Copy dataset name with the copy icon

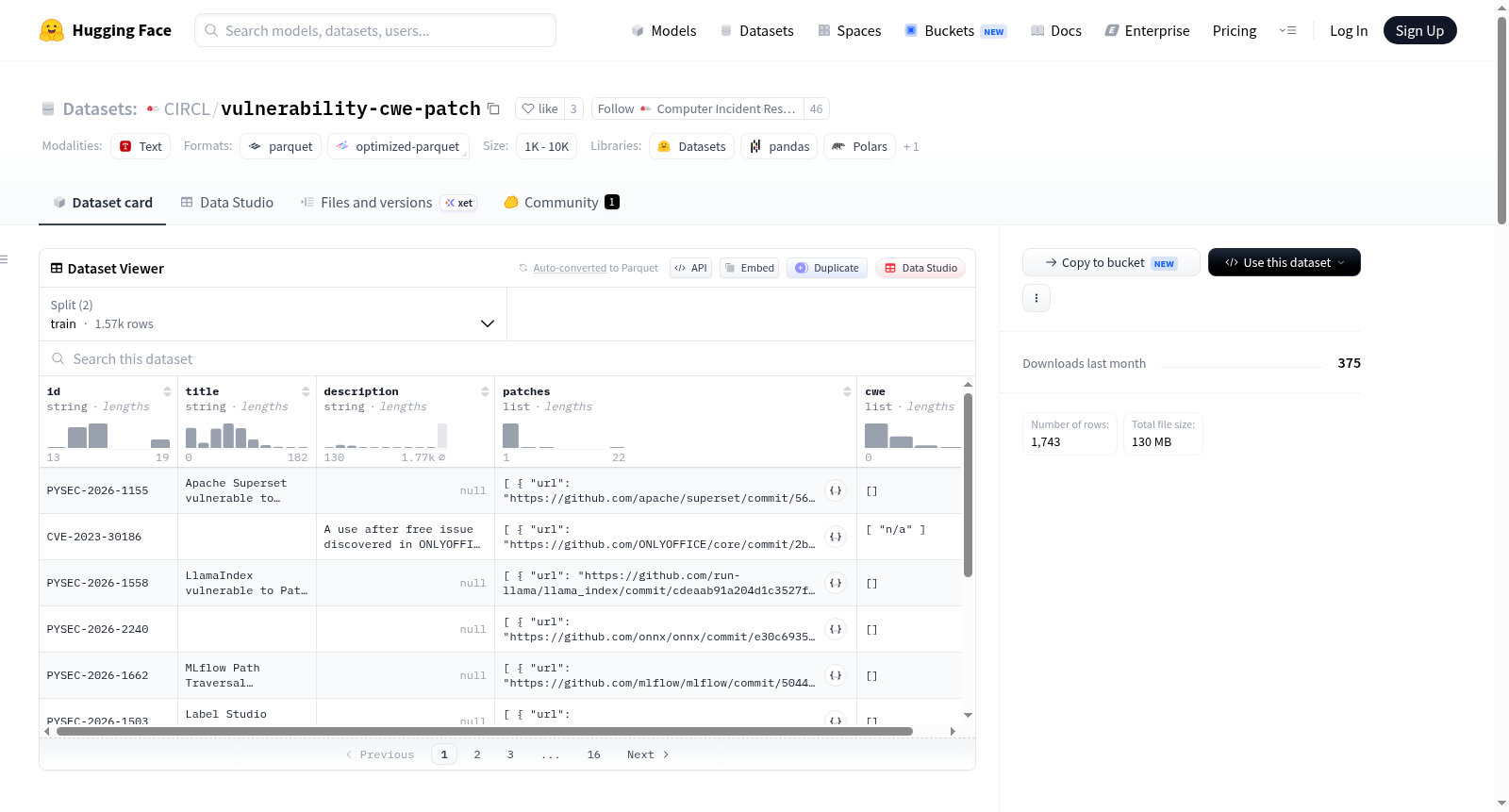tap(493, 108)
